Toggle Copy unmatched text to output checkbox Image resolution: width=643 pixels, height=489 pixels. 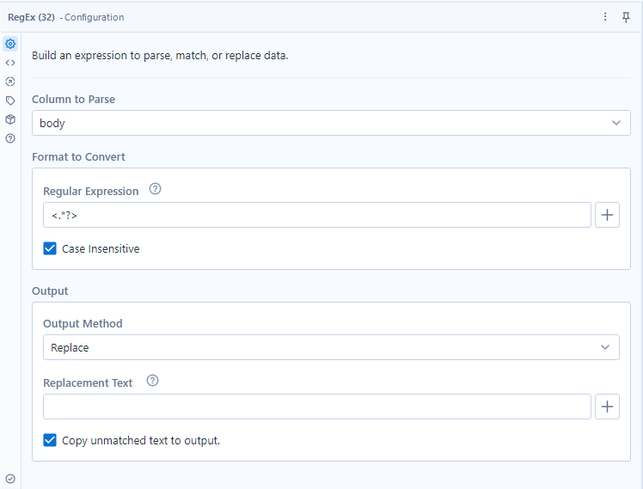(x=50, y=440)
